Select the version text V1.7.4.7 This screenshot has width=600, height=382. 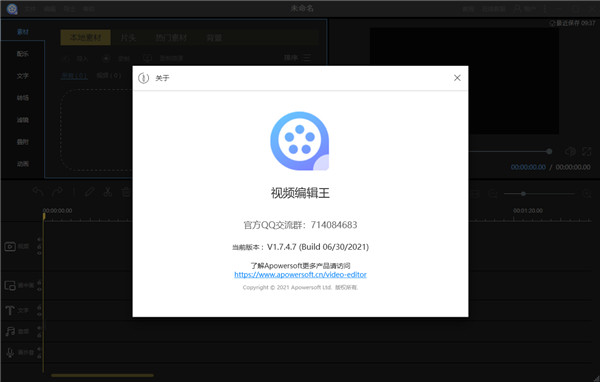[282, 247]
